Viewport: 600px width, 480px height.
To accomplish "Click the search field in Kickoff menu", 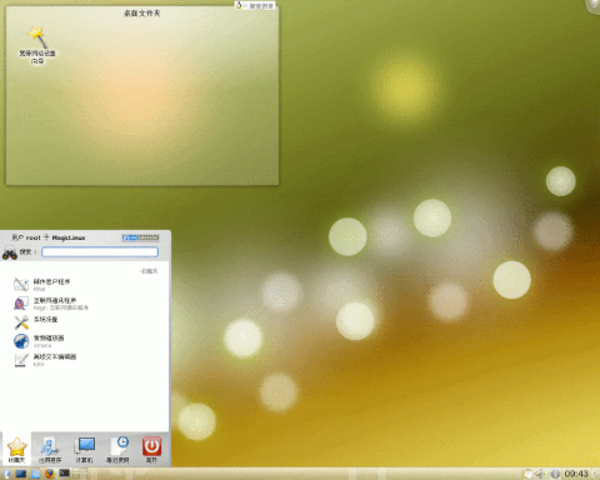I will point(100,252).
